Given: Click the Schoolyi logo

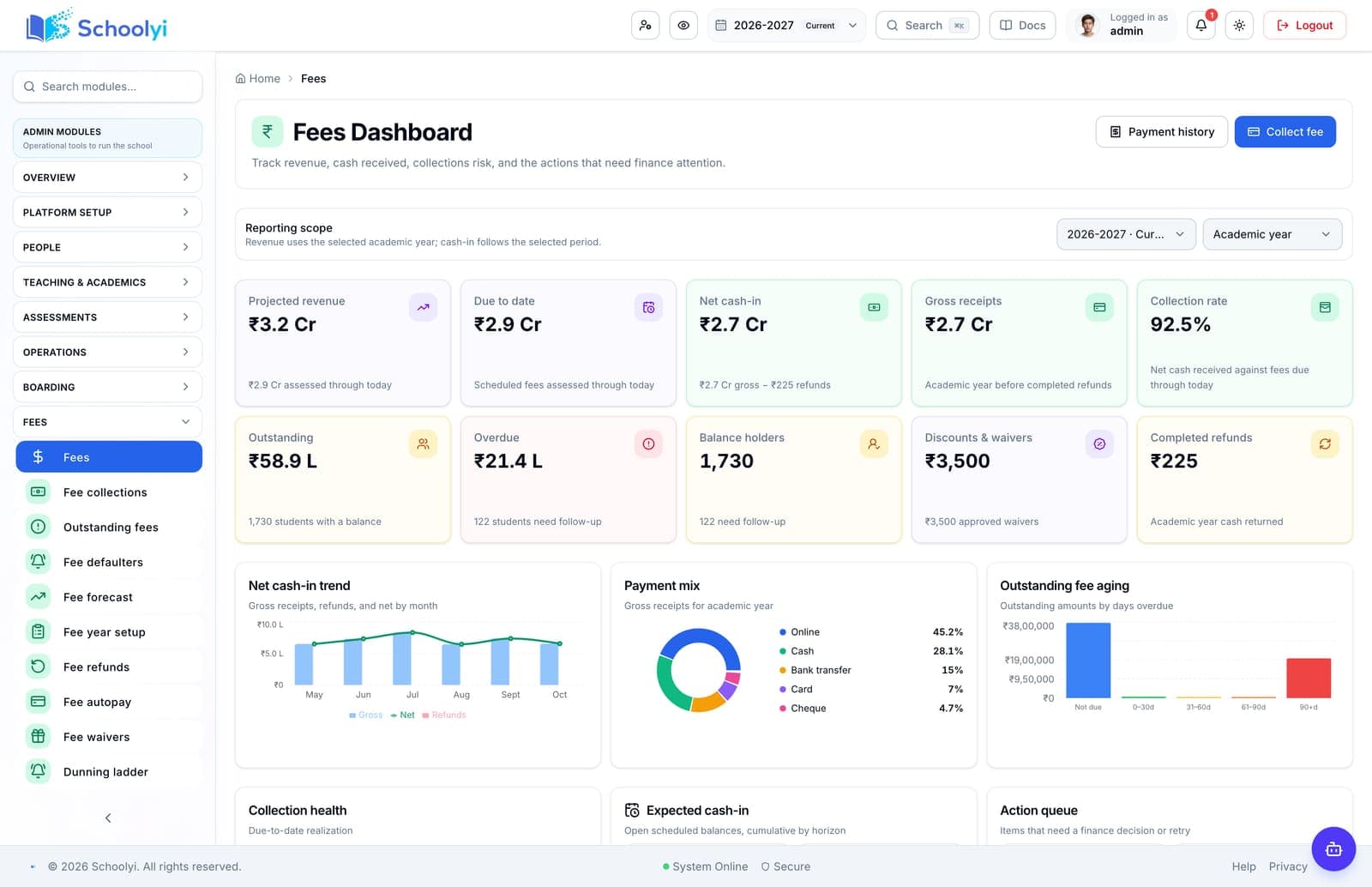Looking at the screenshot, I should tap(96, 27).
